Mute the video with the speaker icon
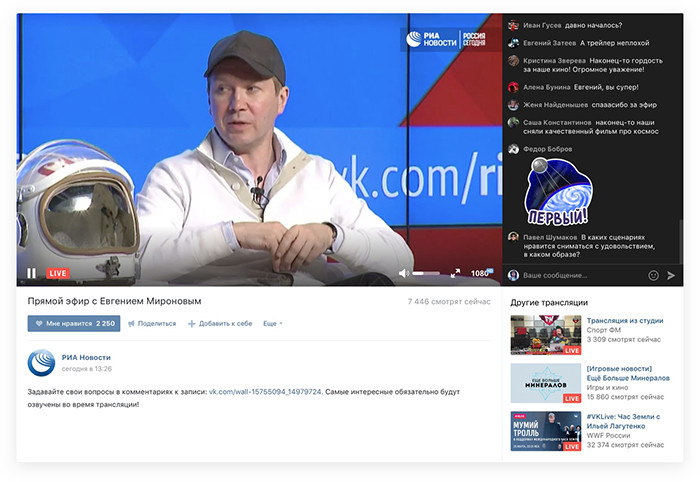 pyautogui.click(x=404, y=273)
